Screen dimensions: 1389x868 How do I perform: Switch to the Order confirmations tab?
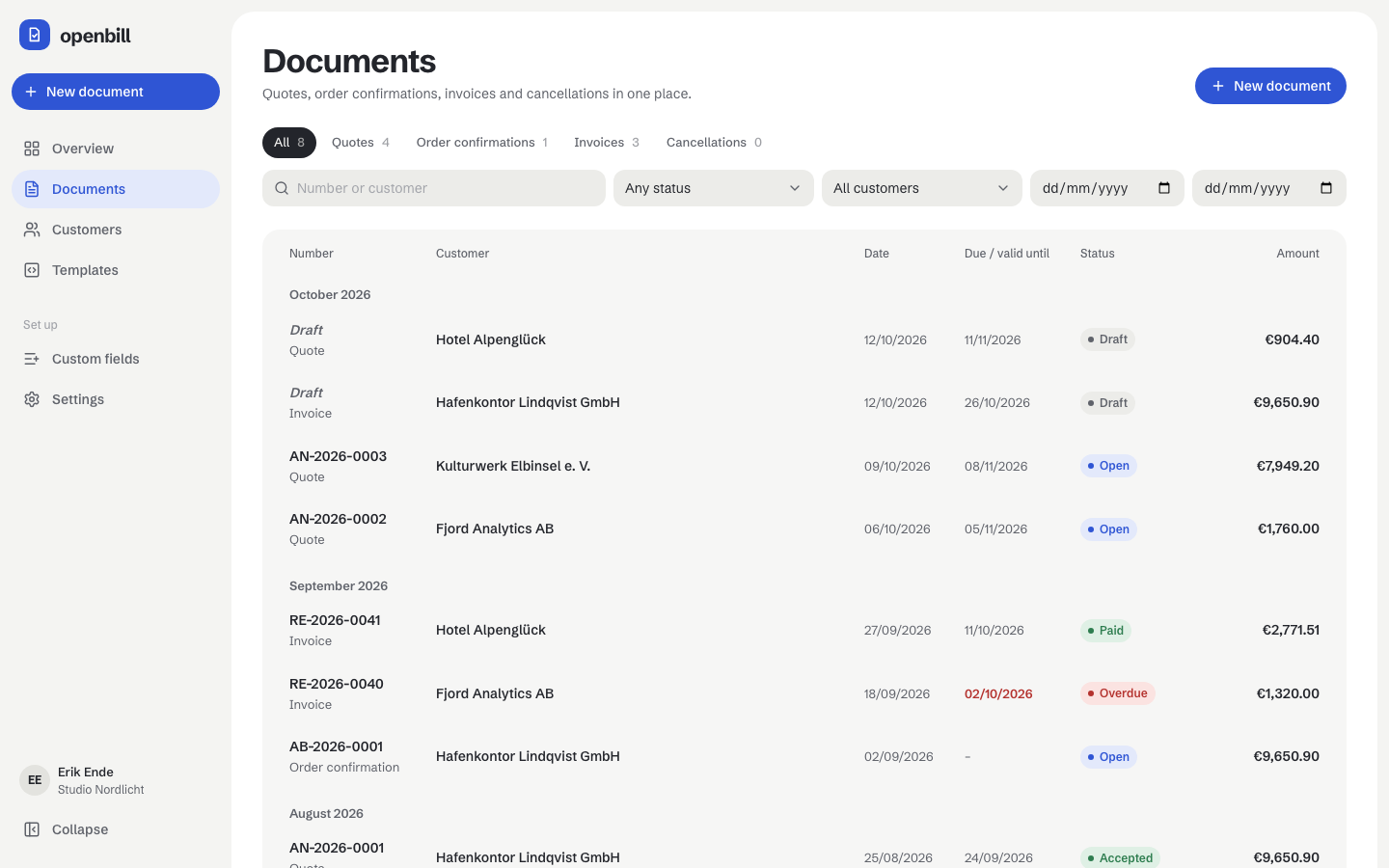point(482,142)
